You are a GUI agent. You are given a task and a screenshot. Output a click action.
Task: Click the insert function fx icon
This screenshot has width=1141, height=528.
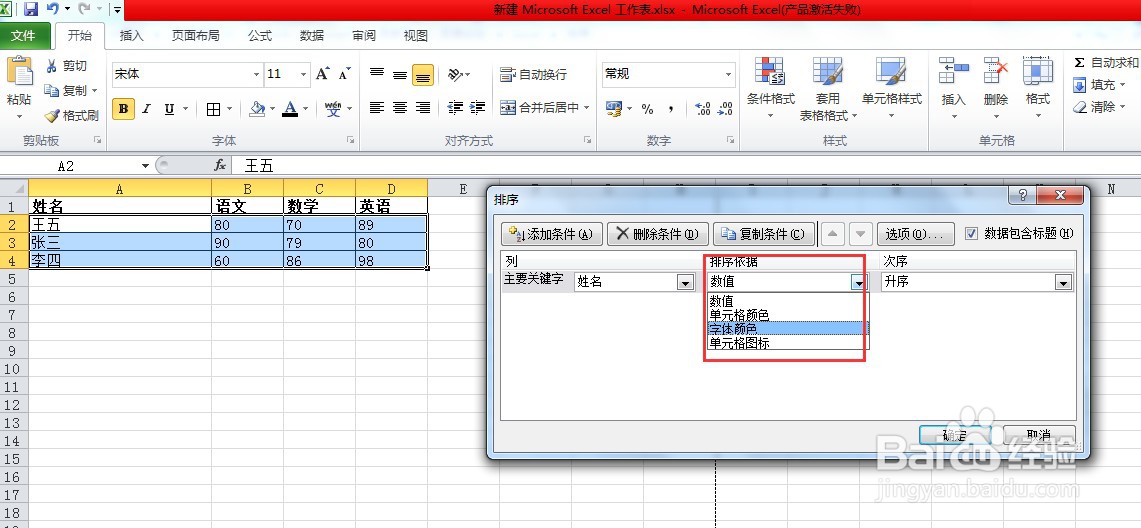(220, 166)
